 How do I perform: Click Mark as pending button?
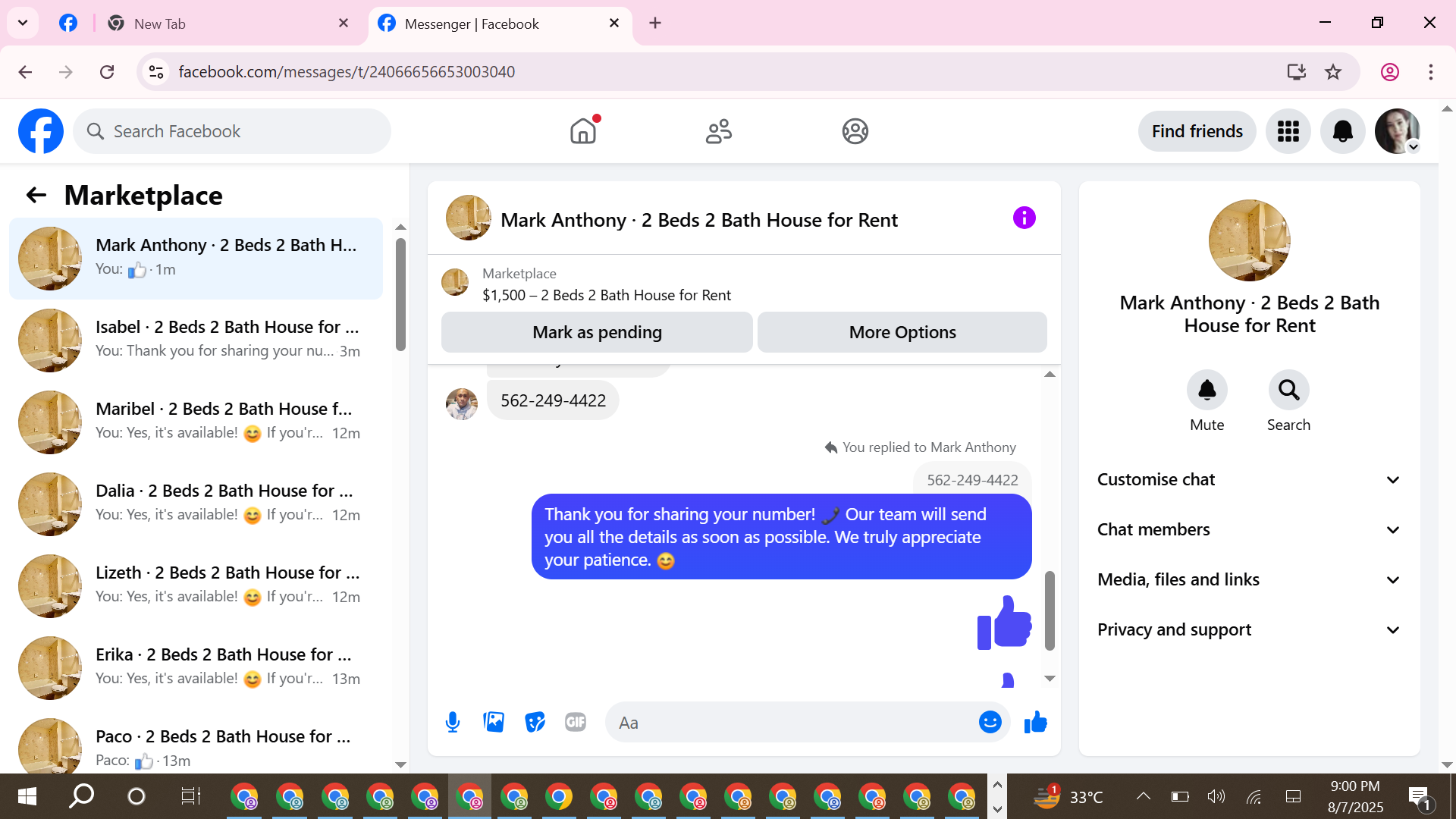[x=597, y=332]
